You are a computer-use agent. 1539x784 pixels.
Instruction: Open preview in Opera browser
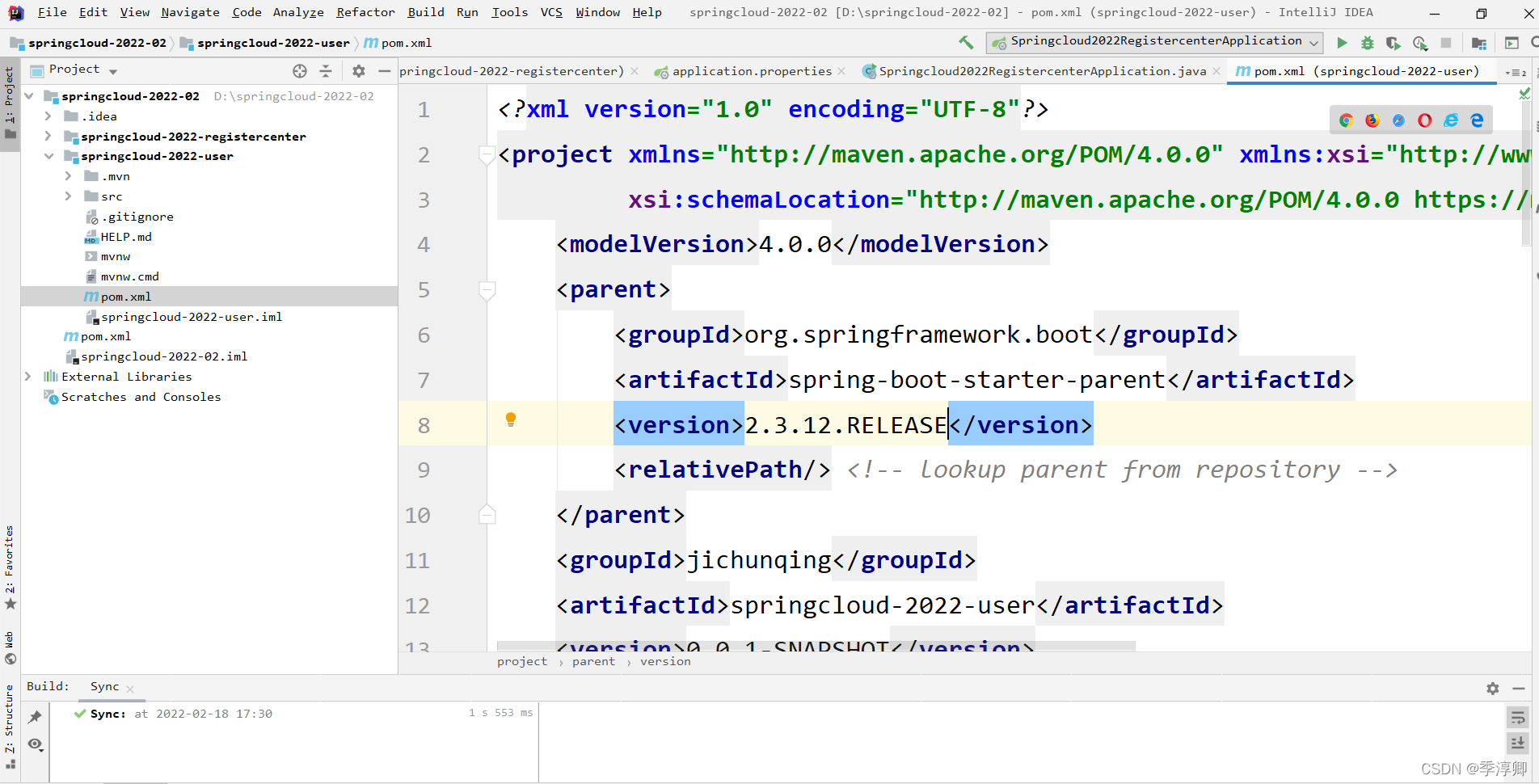tap(1425, 120)
